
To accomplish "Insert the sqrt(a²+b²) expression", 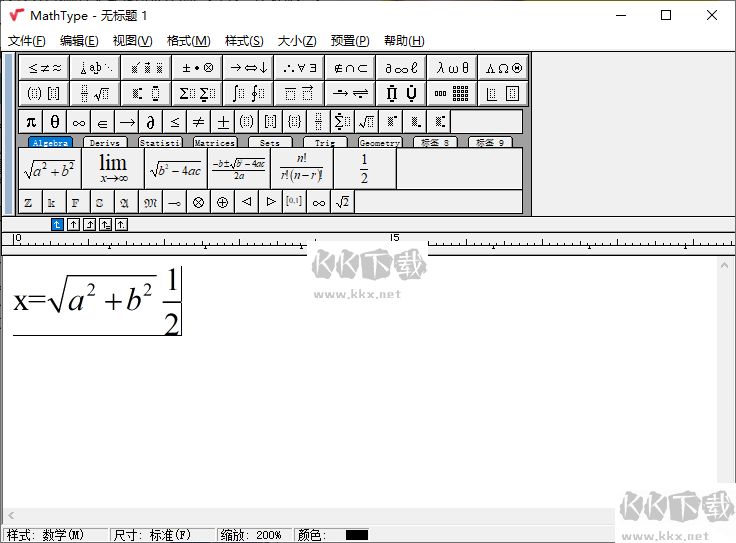I will tap(50, 169).
